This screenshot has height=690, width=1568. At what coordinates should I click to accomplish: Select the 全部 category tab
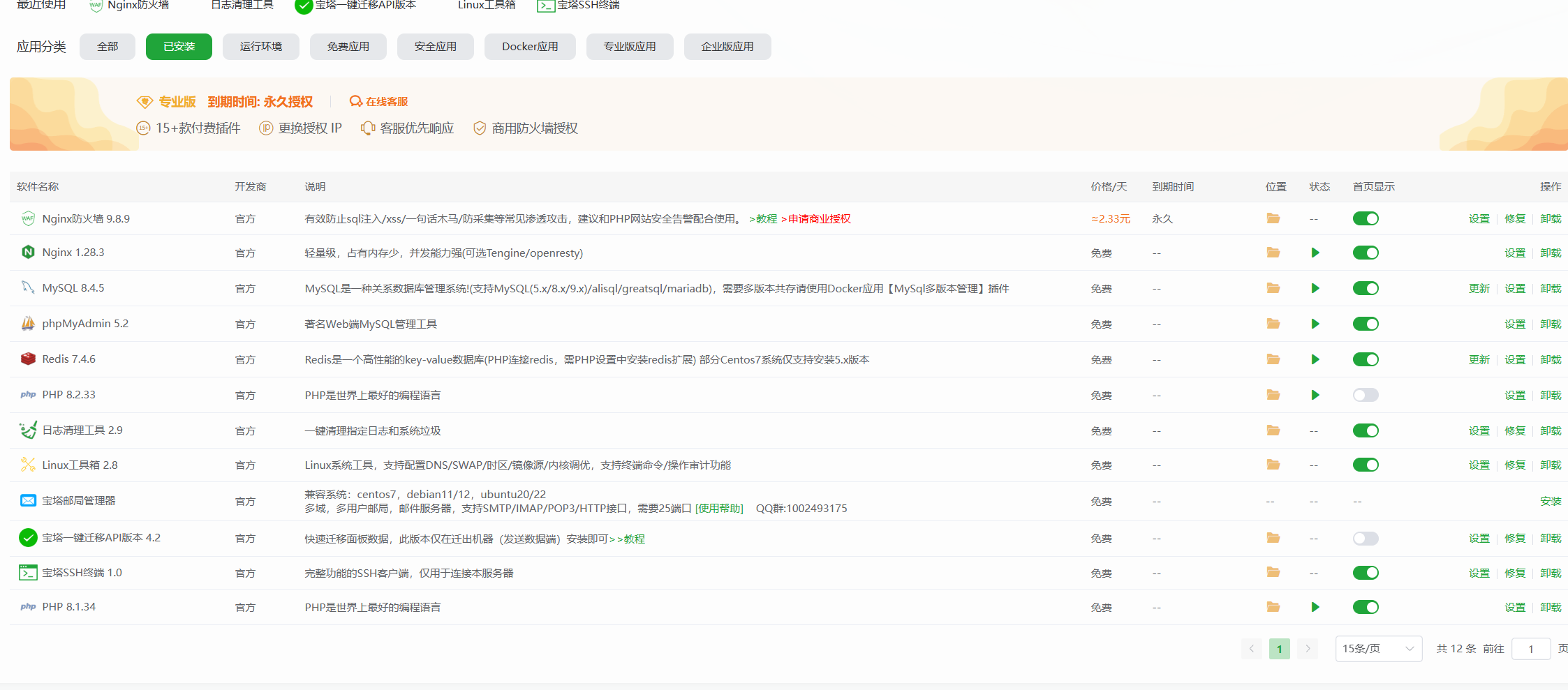point(108,47)
